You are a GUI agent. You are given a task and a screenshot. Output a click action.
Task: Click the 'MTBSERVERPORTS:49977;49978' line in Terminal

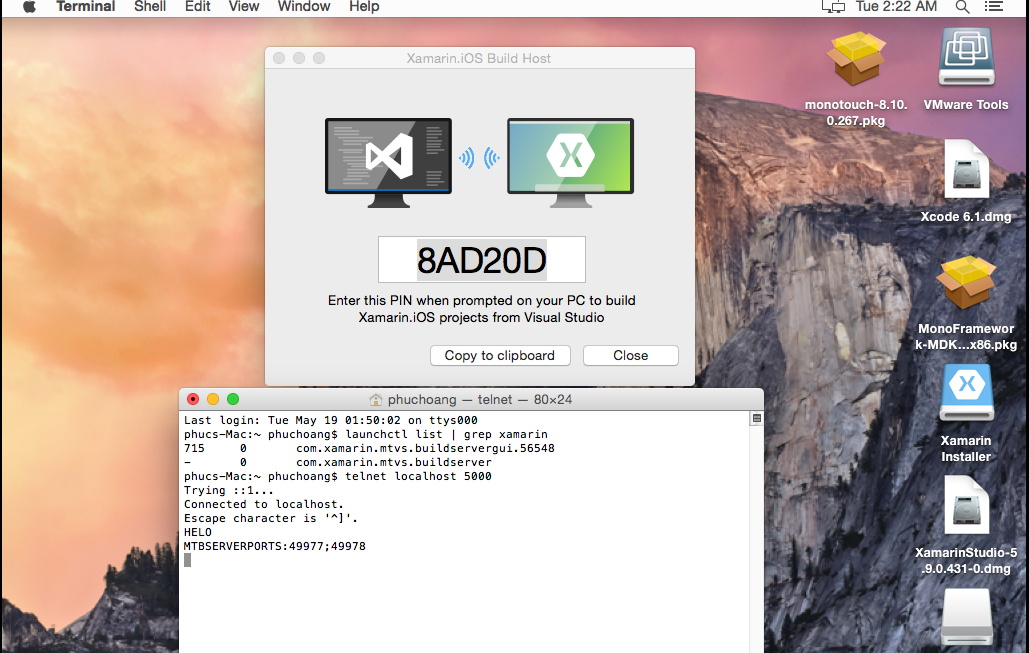click(274, 546)
